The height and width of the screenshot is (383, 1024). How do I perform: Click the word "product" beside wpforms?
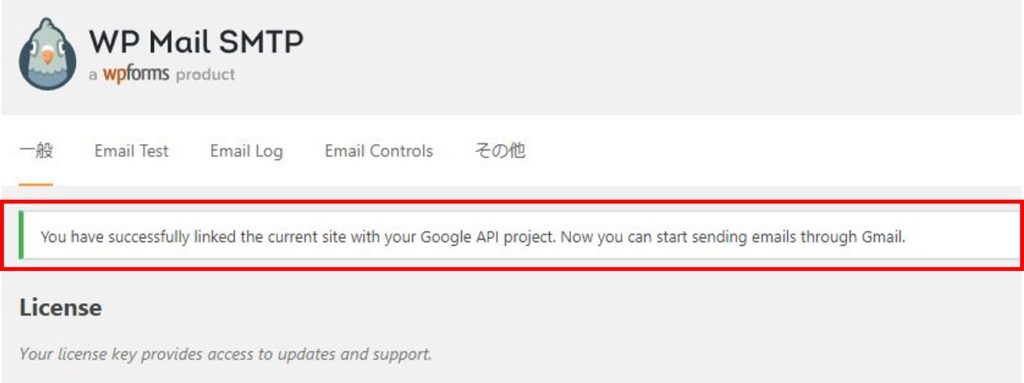point(205,75)
